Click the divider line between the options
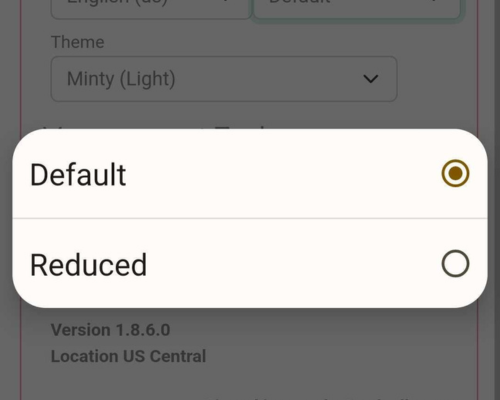 click(x=250, y=218)
